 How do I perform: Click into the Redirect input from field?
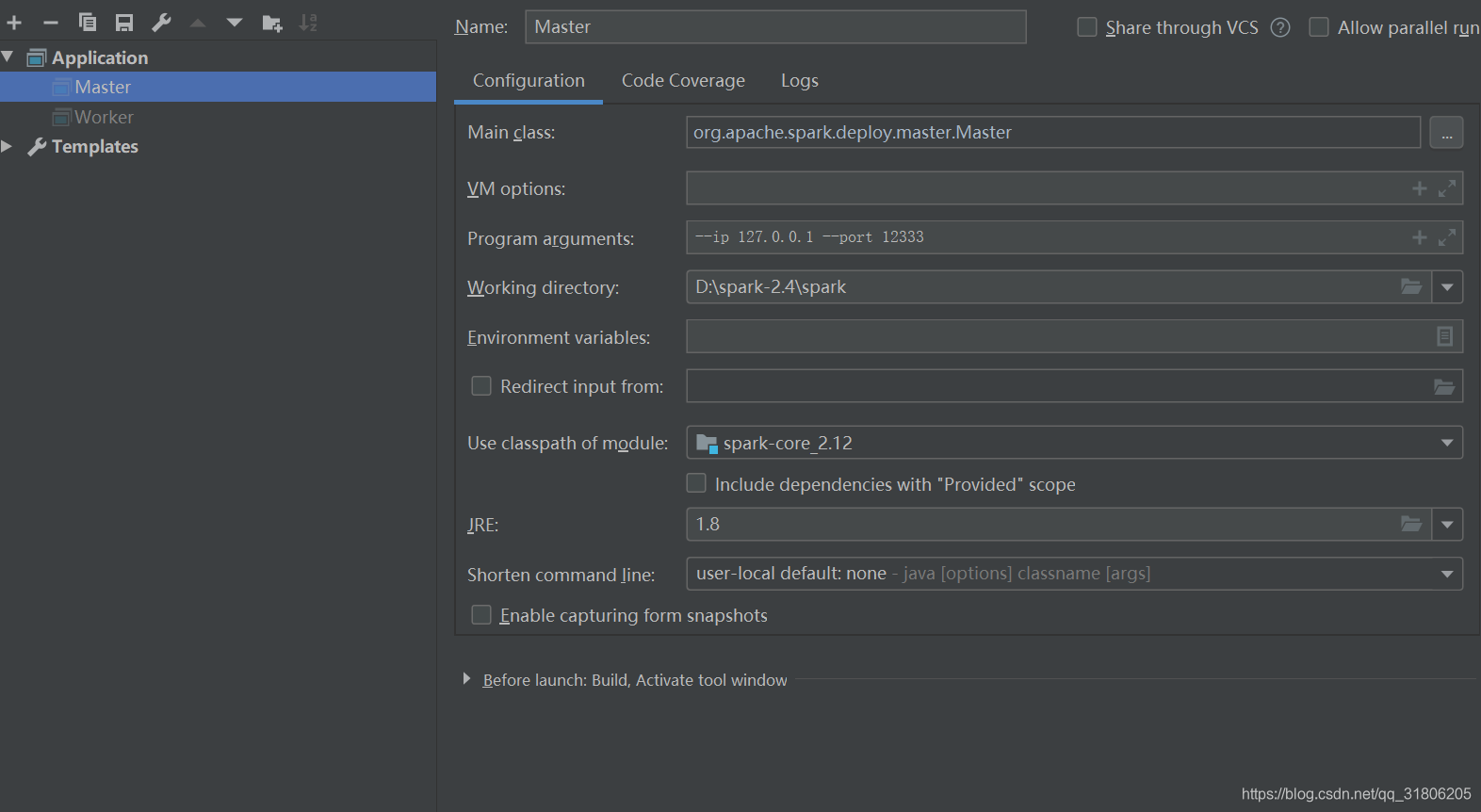(1074, 386)
